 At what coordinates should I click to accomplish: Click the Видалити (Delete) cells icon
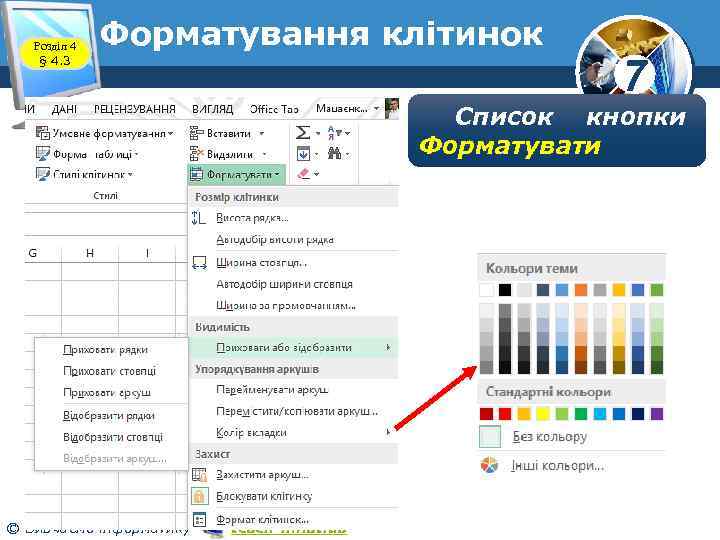(197, 154)
